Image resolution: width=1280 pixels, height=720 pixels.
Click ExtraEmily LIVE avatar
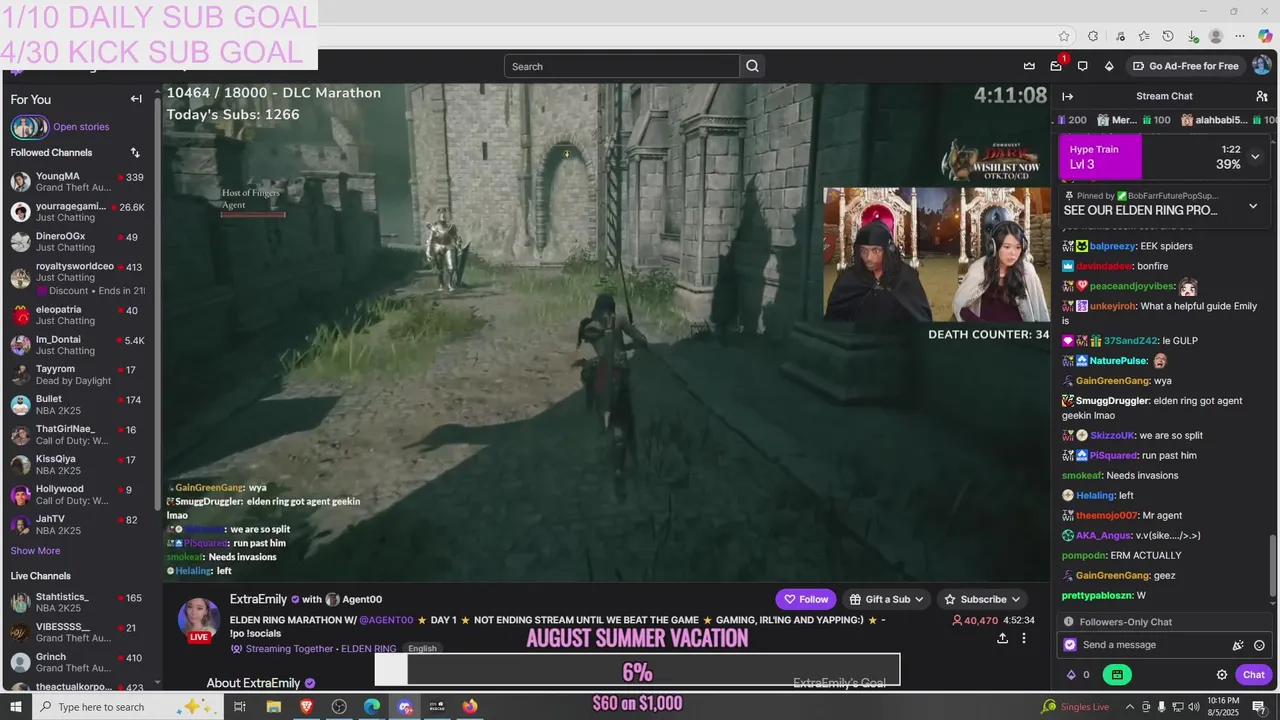pyautogui.click(x=199, y=621)
